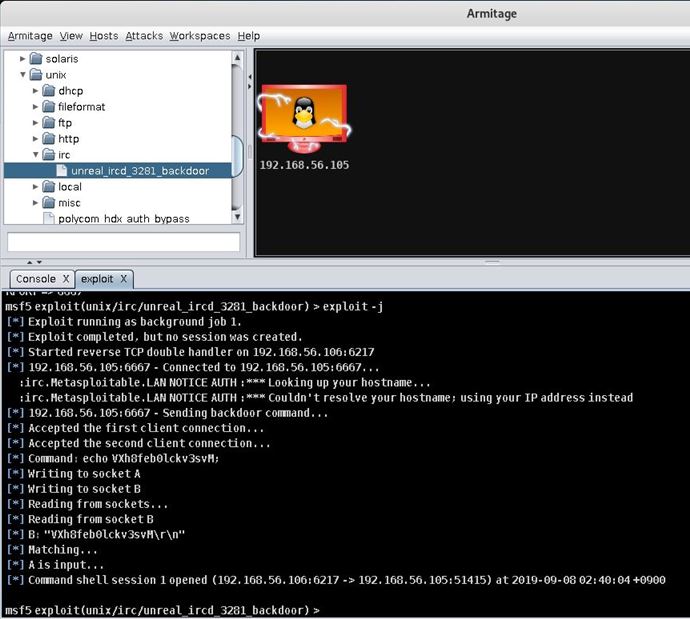Click 'Looking up your hostname' notice line
The image size is (690, 619).
pyautogui.click(x=224, y=382)
